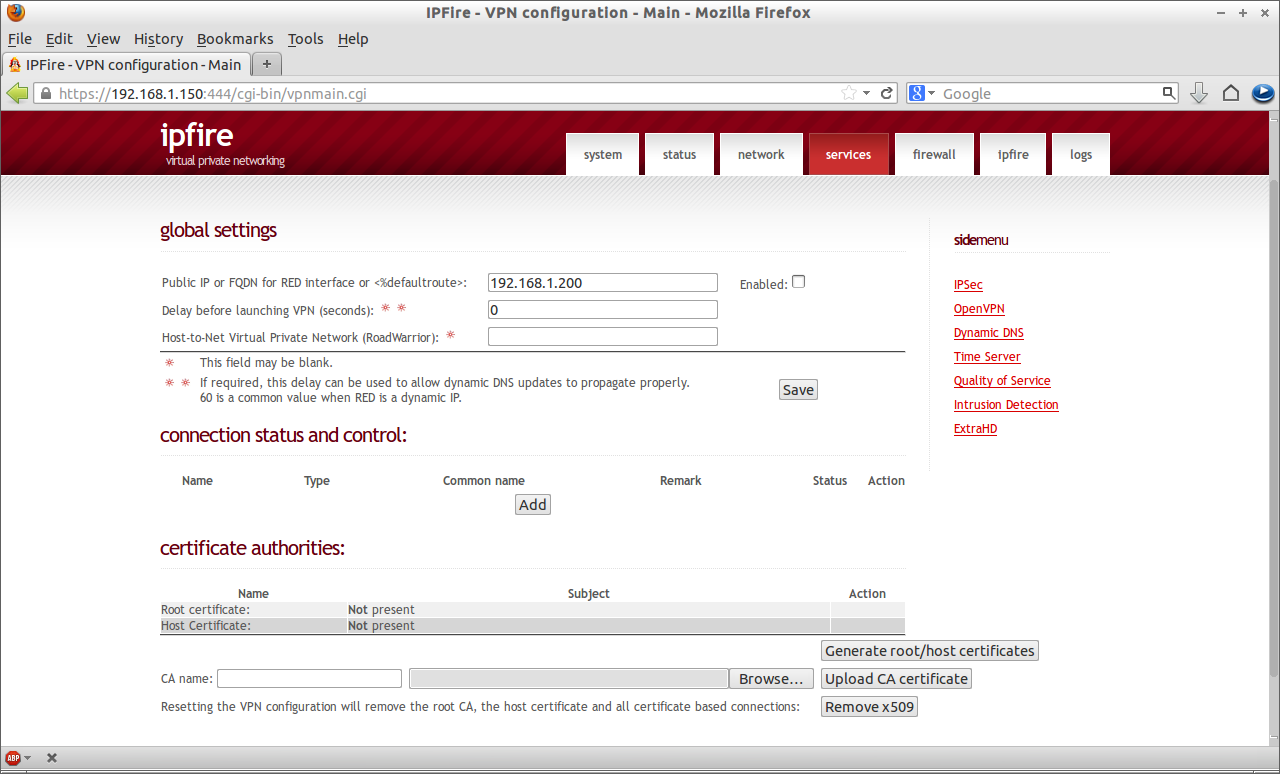The height and width of the screenshot is (774, 1280).
Task: Open IPSec in side menu
Action: click(968, 285)
